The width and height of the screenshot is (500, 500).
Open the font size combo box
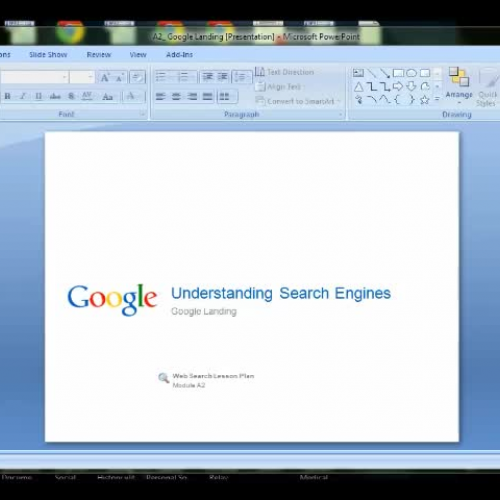82,77
